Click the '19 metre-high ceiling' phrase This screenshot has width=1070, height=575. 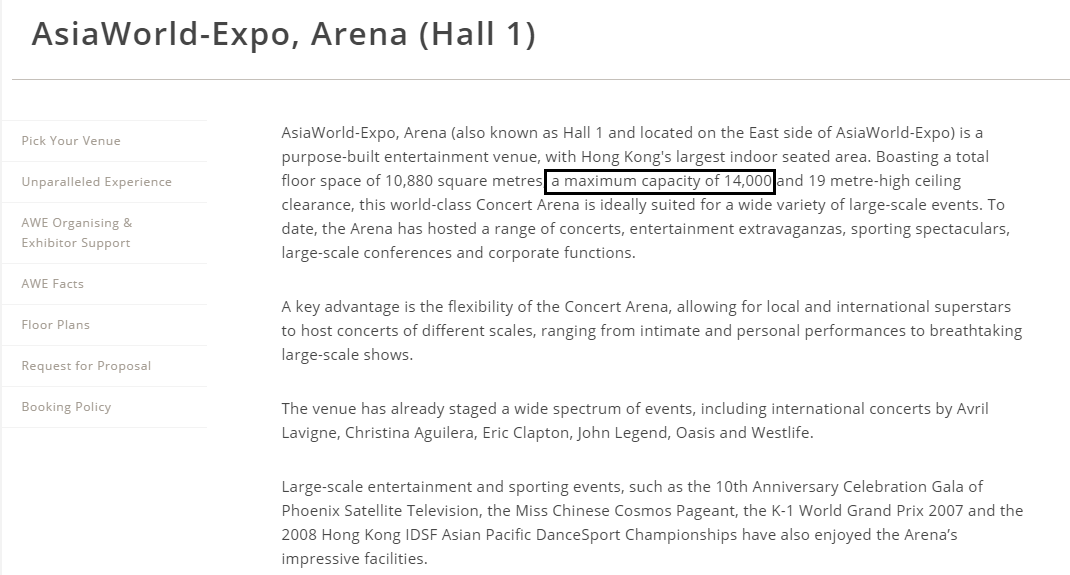(870, 181)
